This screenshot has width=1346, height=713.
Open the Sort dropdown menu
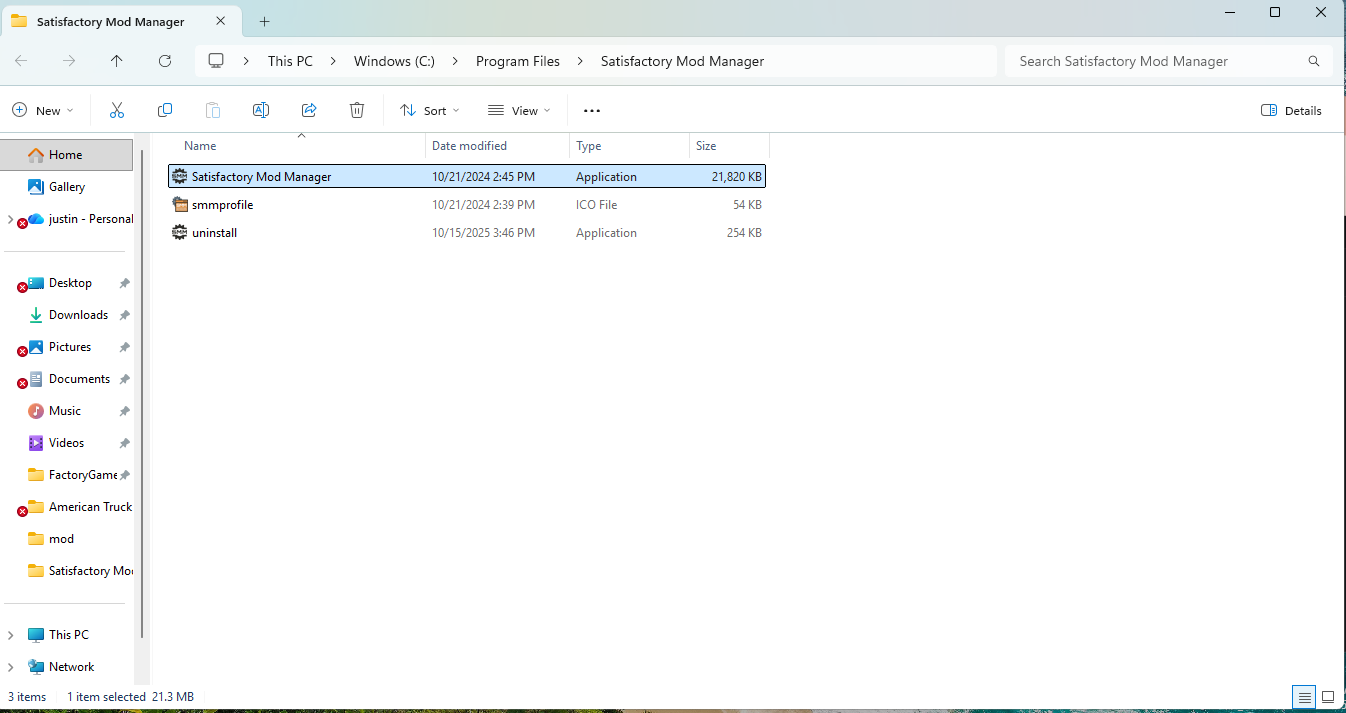click(430, 111)
